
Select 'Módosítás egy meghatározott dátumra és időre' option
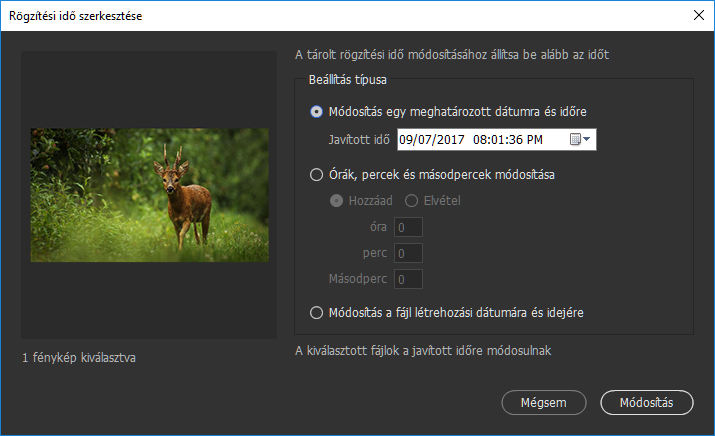pyautogui.click(x=317, y=111)
